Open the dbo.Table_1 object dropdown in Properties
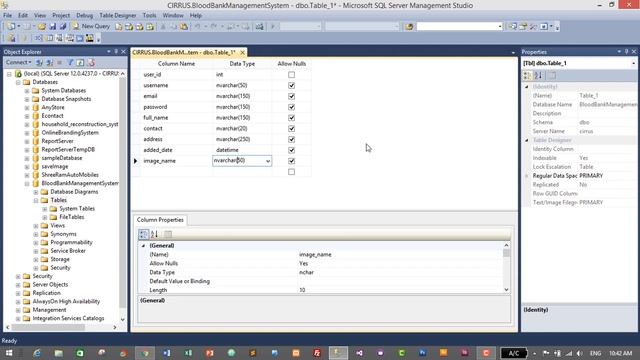 pos(633,63)
